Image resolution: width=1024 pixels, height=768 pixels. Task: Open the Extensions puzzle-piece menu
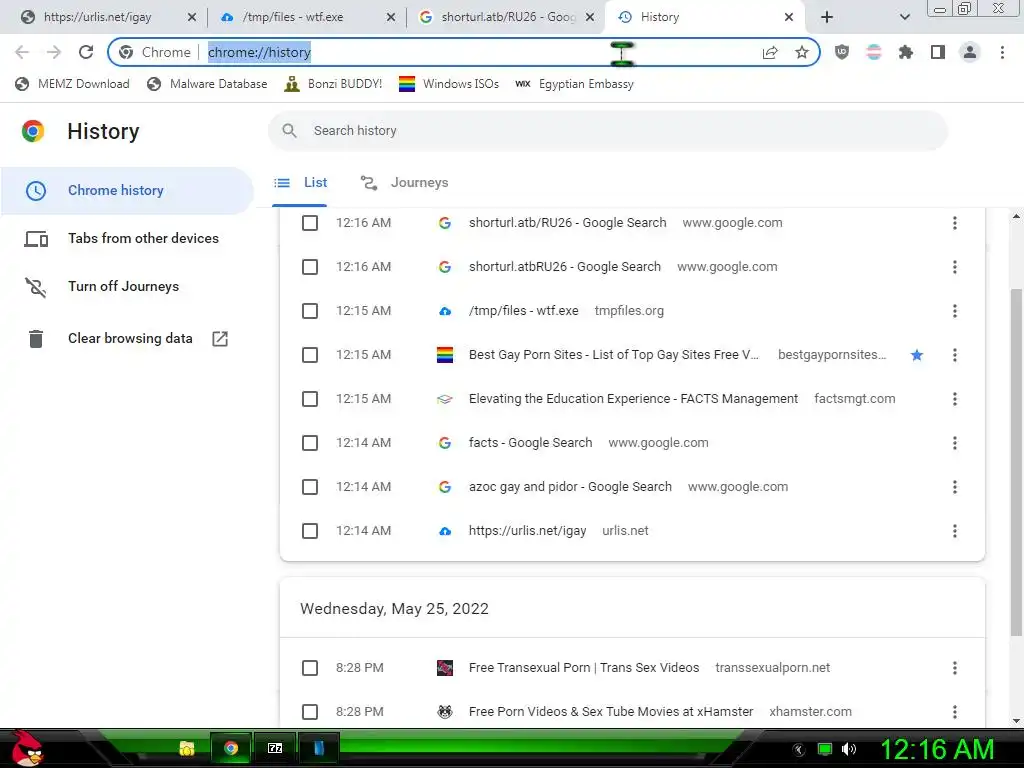[x=906, y=52]
